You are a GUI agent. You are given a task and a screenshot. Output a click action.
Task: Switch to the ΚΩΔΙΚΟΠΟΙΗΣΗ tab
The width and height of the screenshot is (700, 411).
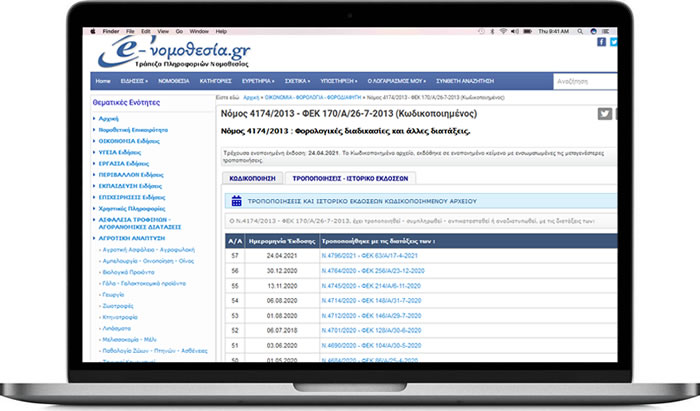click(252, 177)
